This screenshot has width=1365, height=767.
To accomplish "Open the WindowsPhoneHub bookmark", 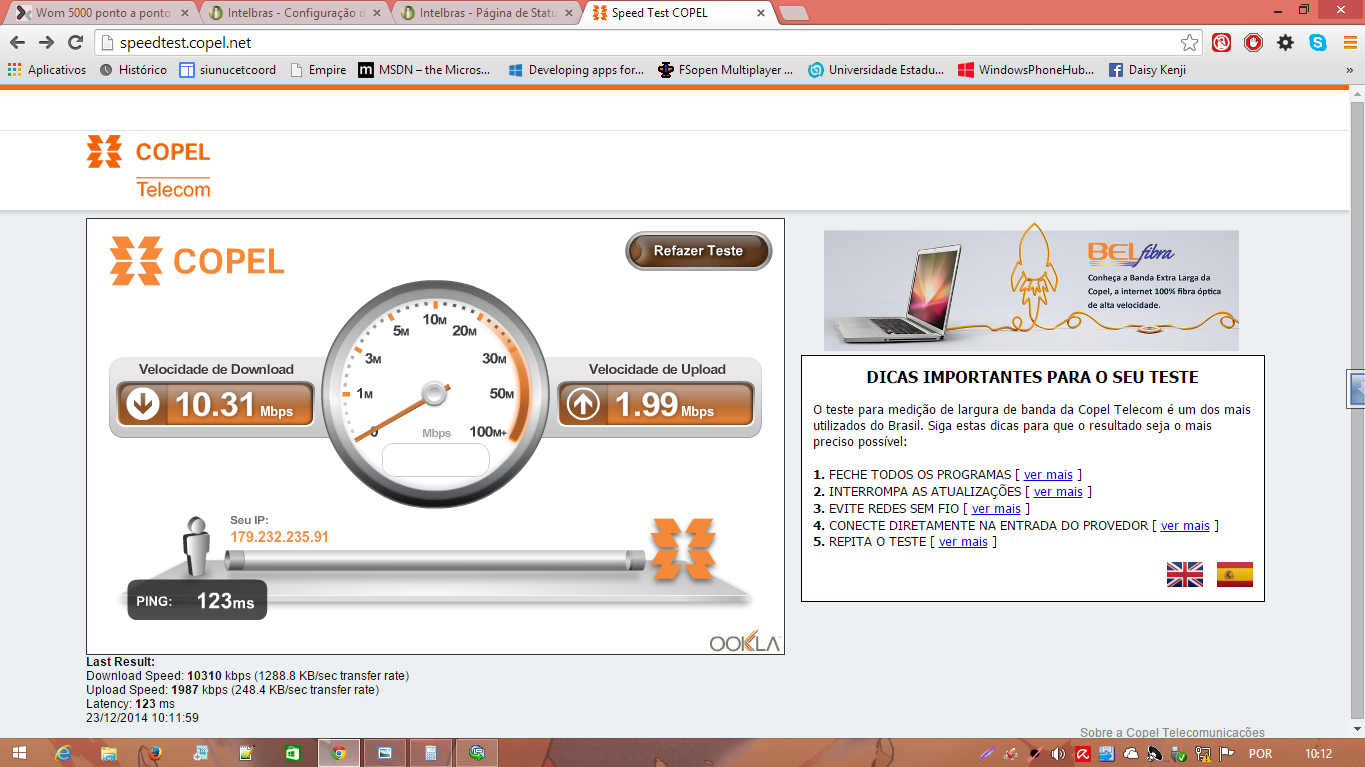I will click(1026, 70).
